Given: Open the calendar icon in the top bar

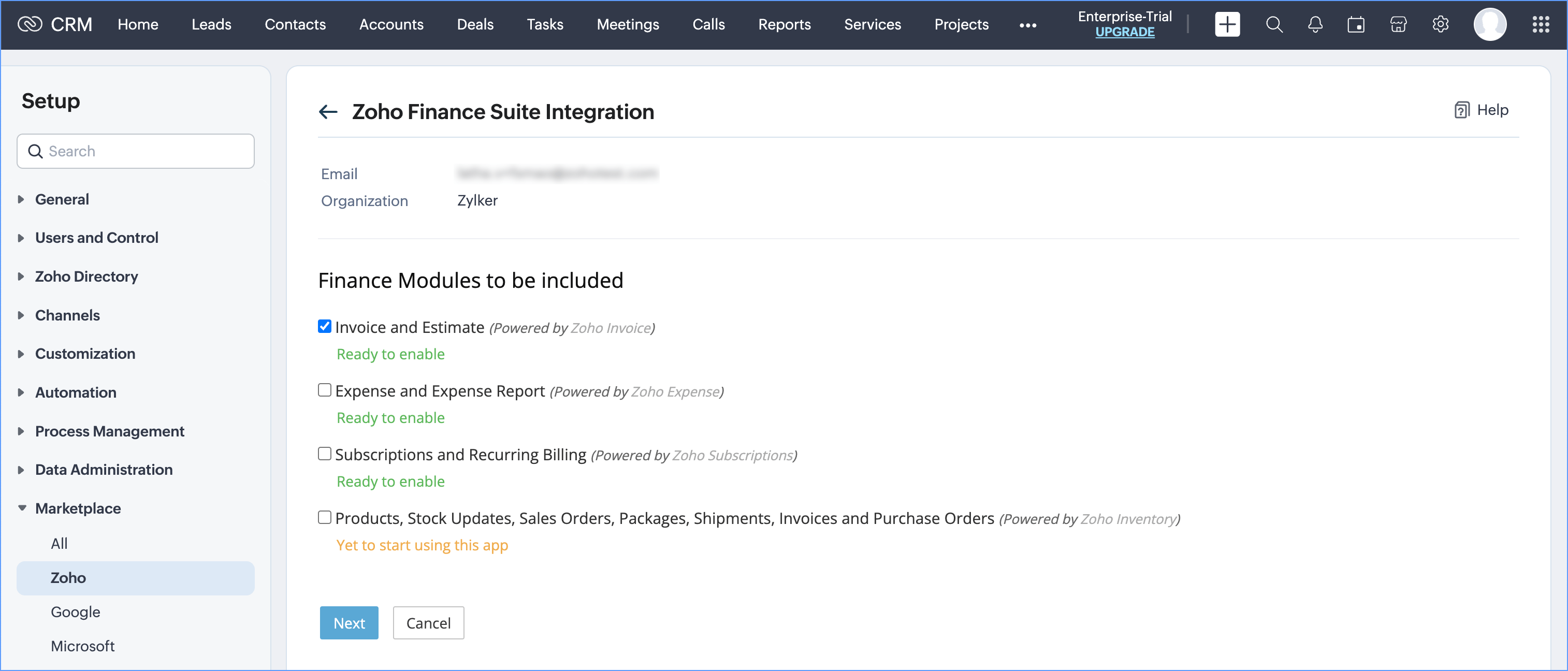Looking at the screenshot, I should (1356, 24).
